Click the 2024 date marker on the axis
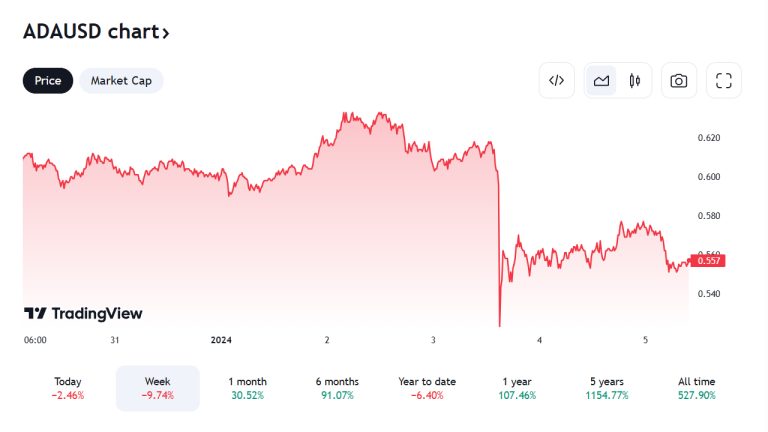Screen dimensions: 768x432 point(221,340)
